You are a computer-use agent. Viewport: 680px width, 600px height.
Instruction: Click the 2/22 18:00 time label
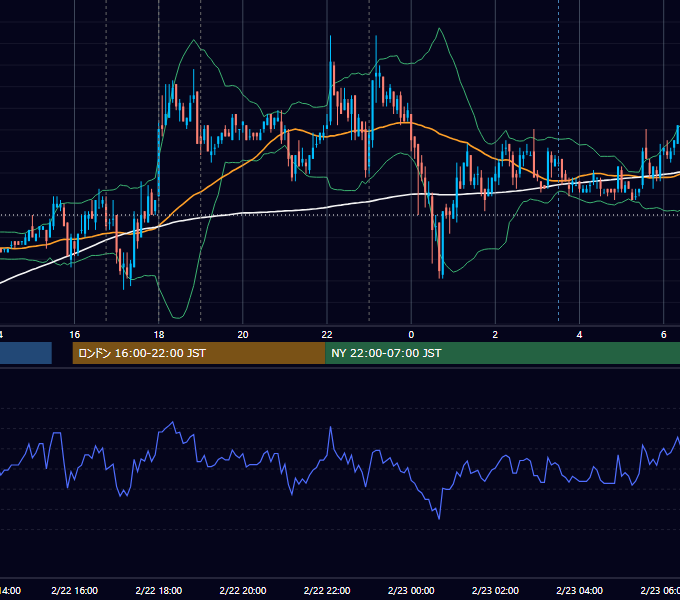pos(159,590)
